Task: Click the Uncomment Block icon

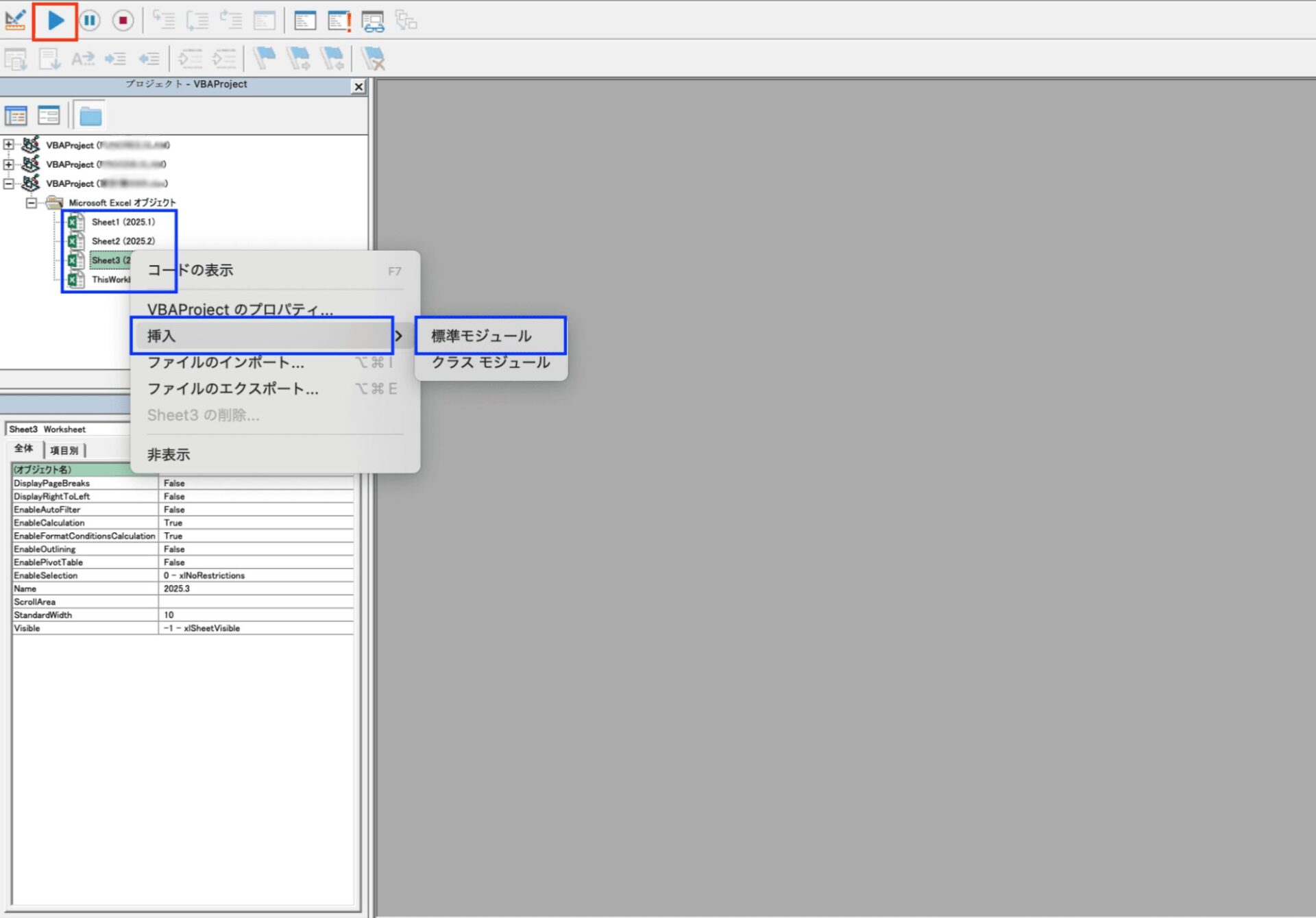Action: [x=224, y=60]
